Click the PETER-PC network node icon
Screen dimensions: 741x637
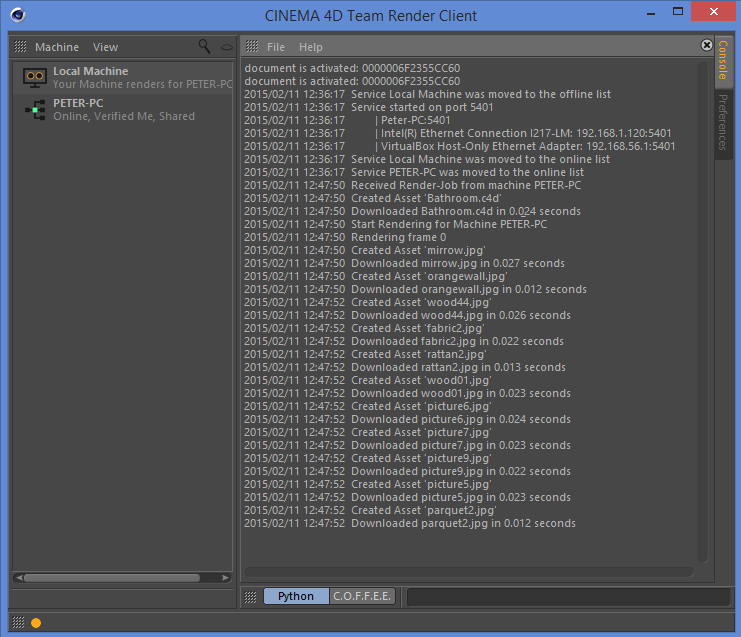pyautogui.click(x=35, y=110)
